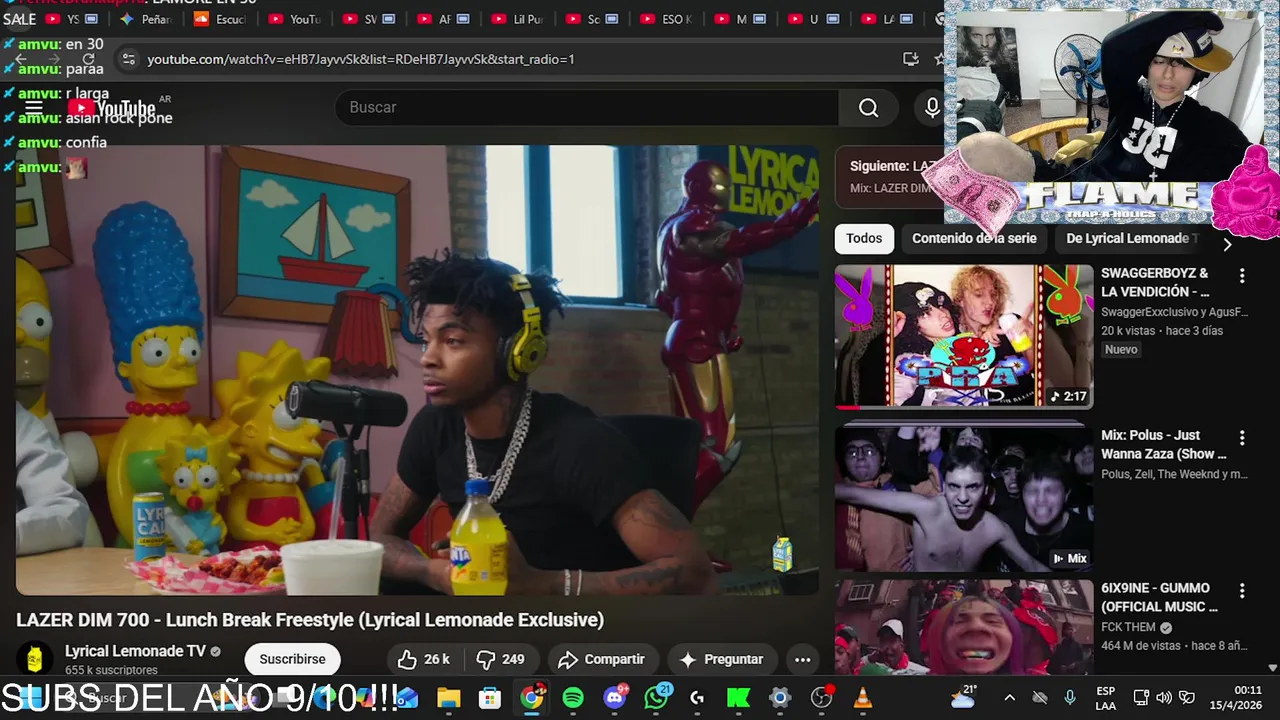
Task: Click the system tray microphone icon
Action: pos(1069,698)
